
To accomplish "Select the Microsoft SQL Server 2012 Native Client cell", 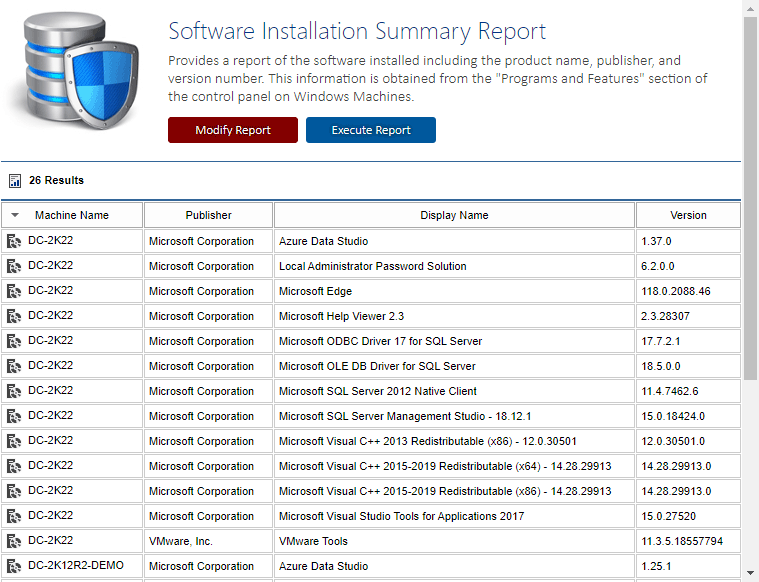I will (x=454, y=391).
